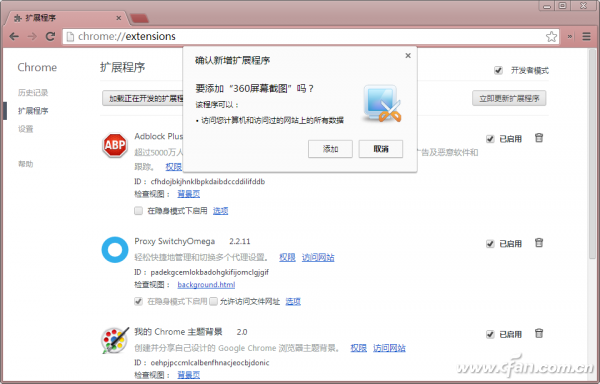Open the Chrome hamburger menu
600x384 pixels.
586,36
